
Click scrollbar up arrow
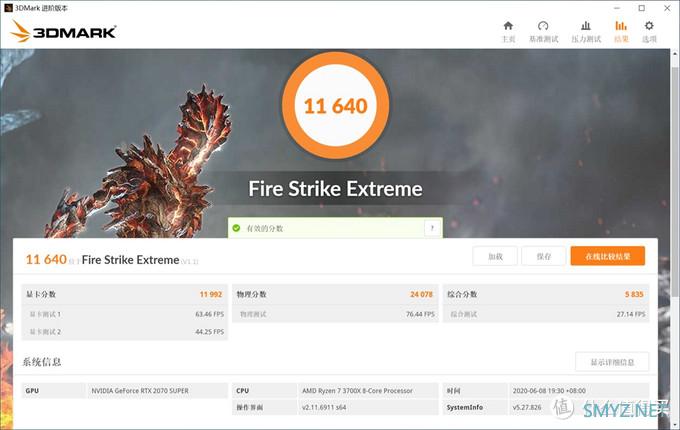675,54
